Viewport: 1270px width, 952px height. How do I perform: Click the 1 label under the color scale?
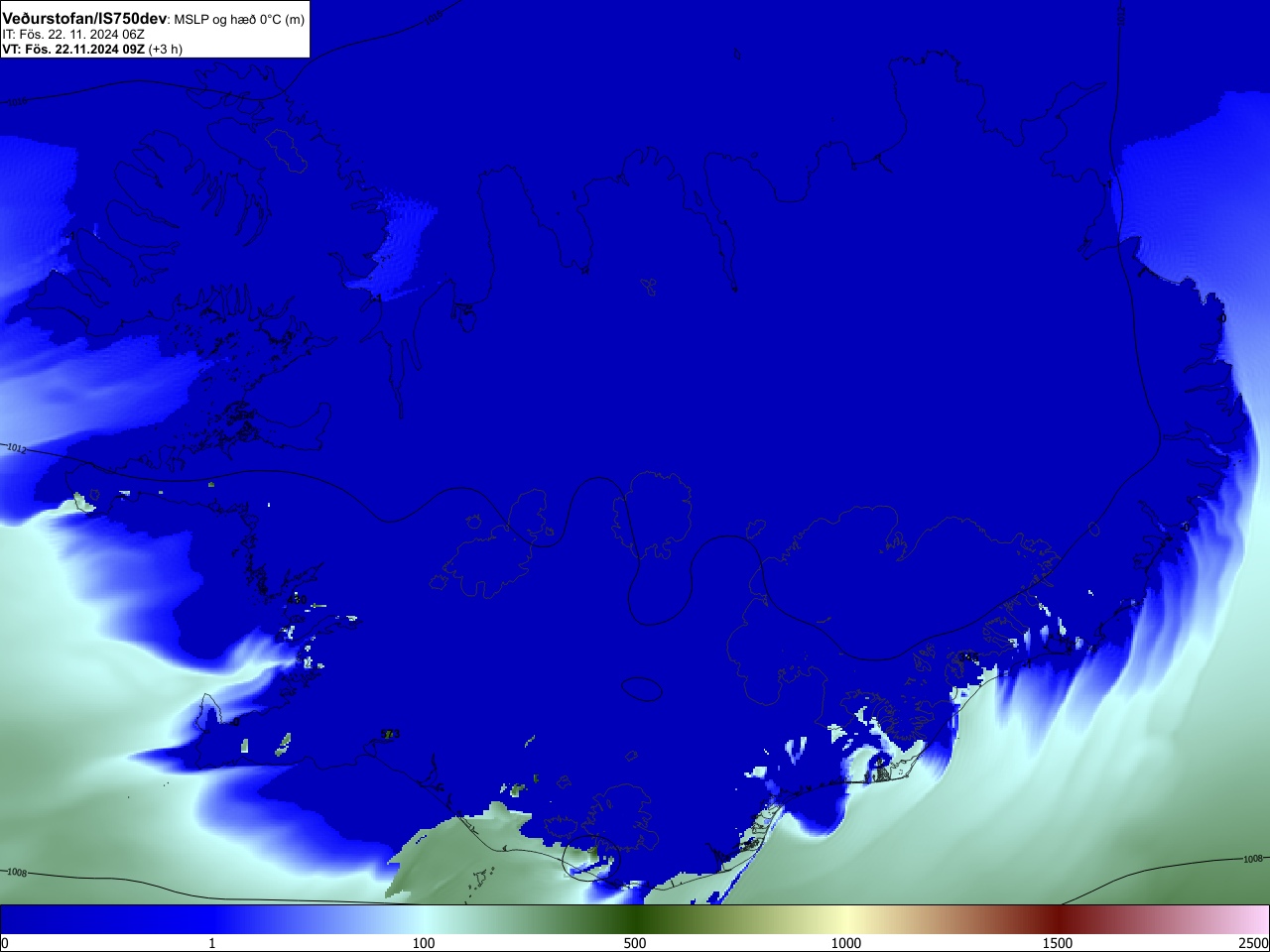tap(211, 943)
